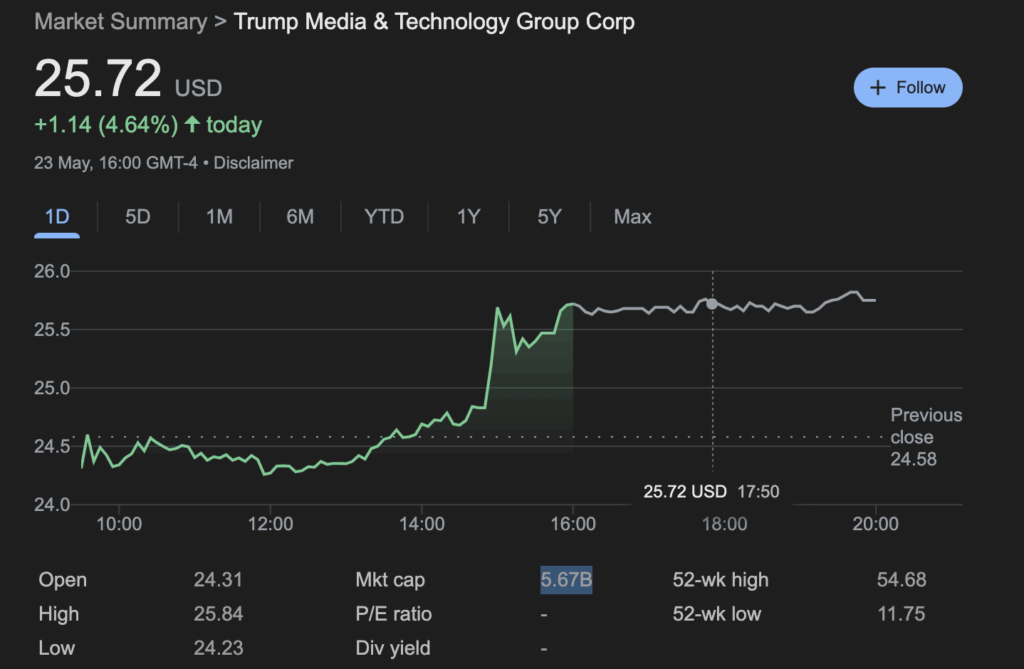Show the Max time range chart
The width and height of the screenshot is (1024, 669).
pos(632,217)
